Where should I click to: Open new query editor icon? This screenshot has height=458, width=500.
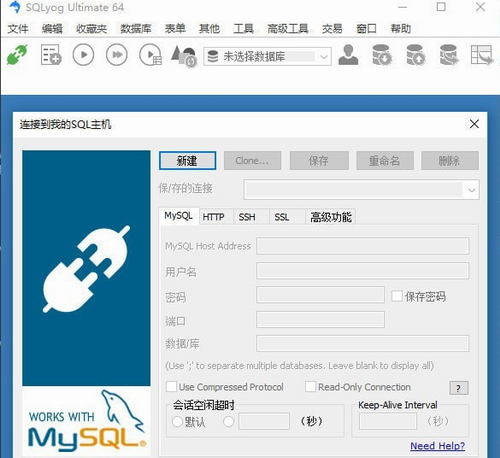pyautogui.click(x=51, y=55)
